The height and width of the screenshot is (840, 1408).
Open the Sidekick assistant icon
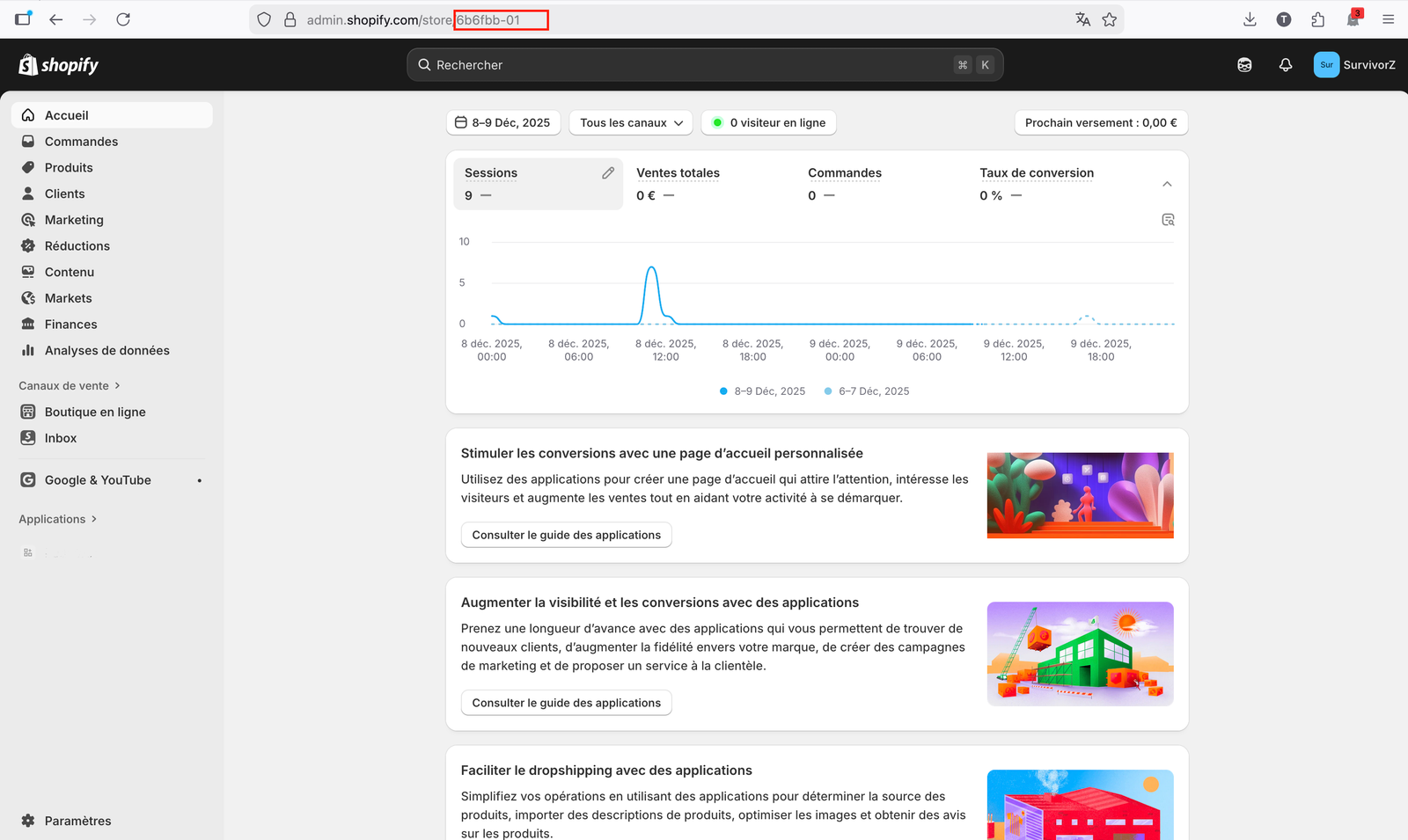pos(1244,65)
